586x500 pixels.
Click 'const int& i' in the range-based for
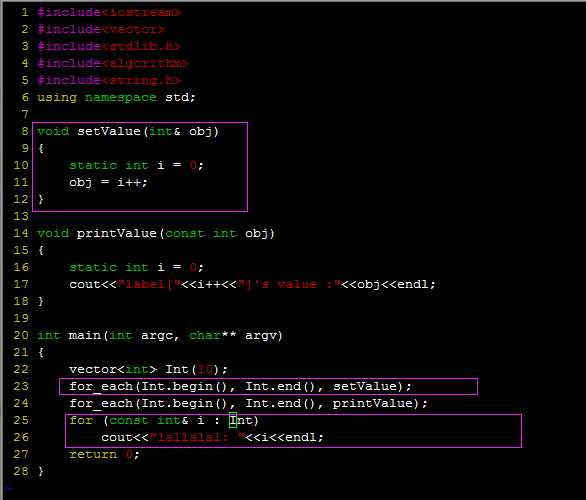(x=157, y=420)
